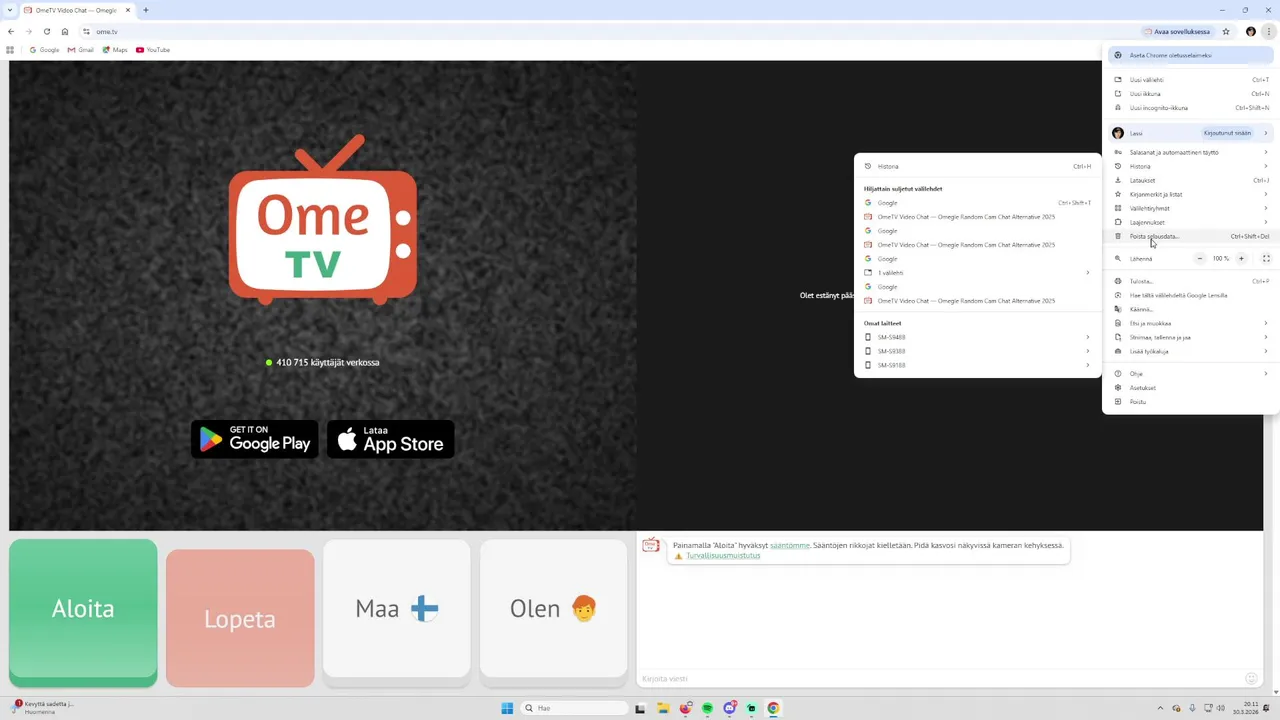Open Historia Ctrl+H in the history submenu
1280x720 pixels.
[977, 166]
